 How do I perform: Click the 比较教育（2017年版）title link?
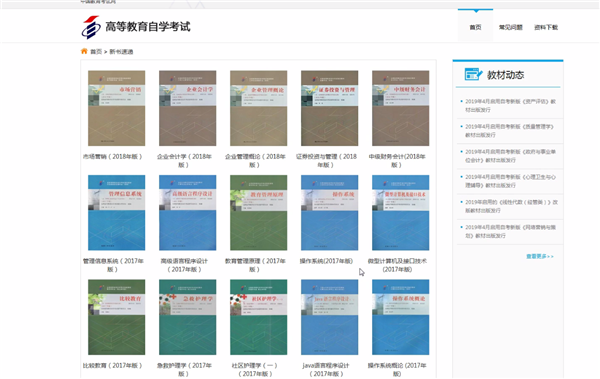click(112, 365)
